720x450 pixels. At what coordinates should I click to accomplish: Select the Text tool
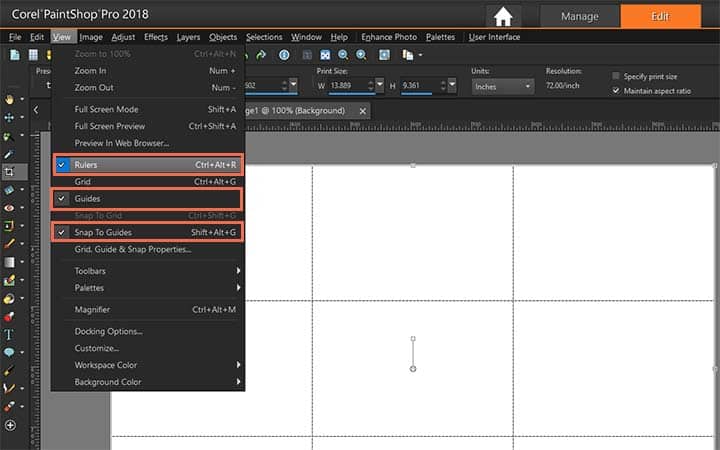point(9,334)
